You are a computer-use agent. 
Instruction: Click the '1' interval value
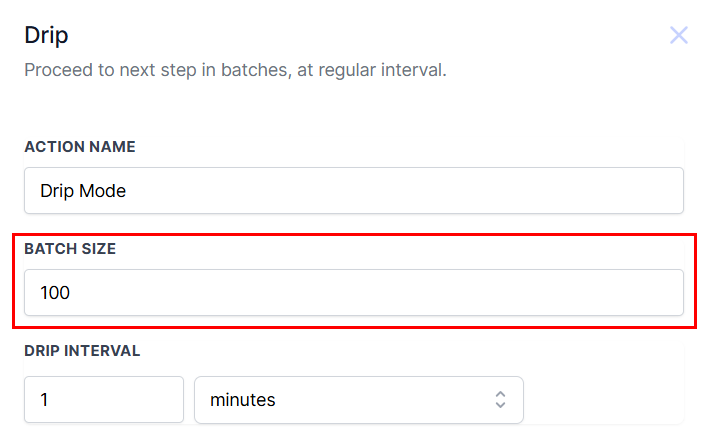tap(44, 400)
